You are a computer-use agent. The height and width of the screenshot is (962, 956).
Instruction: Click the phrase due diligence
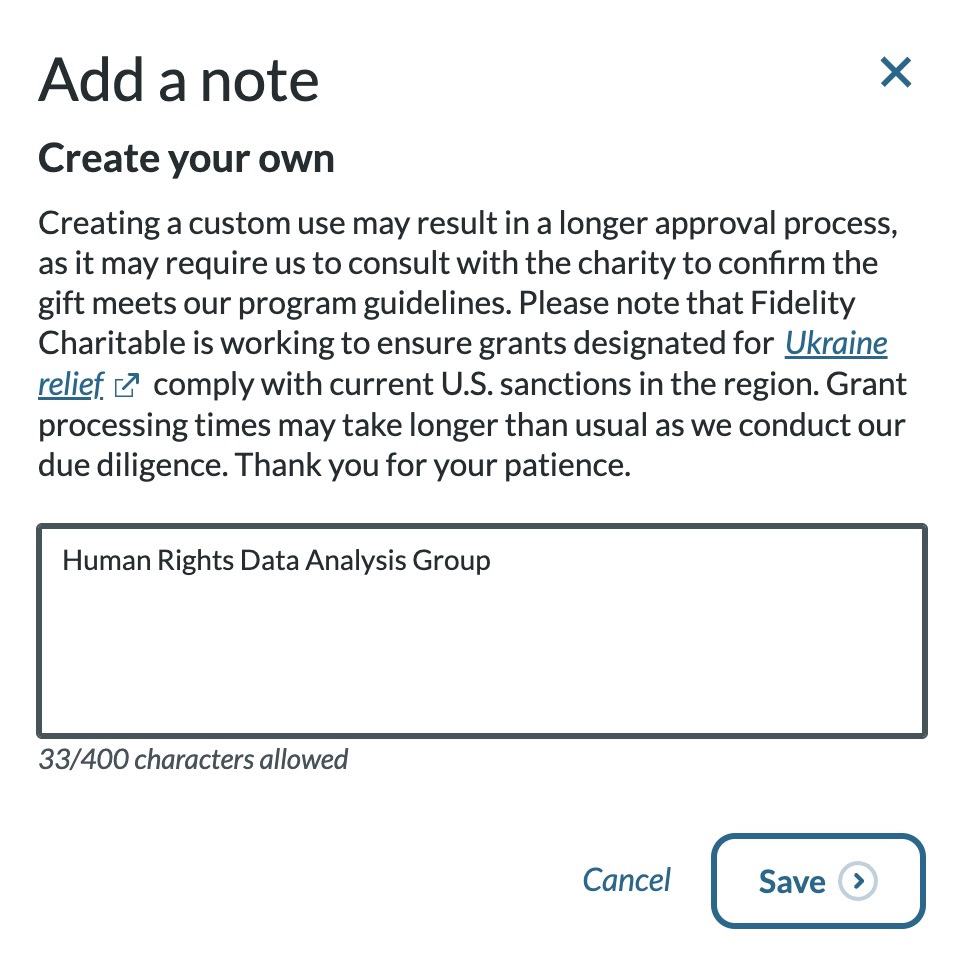(133, 465)
